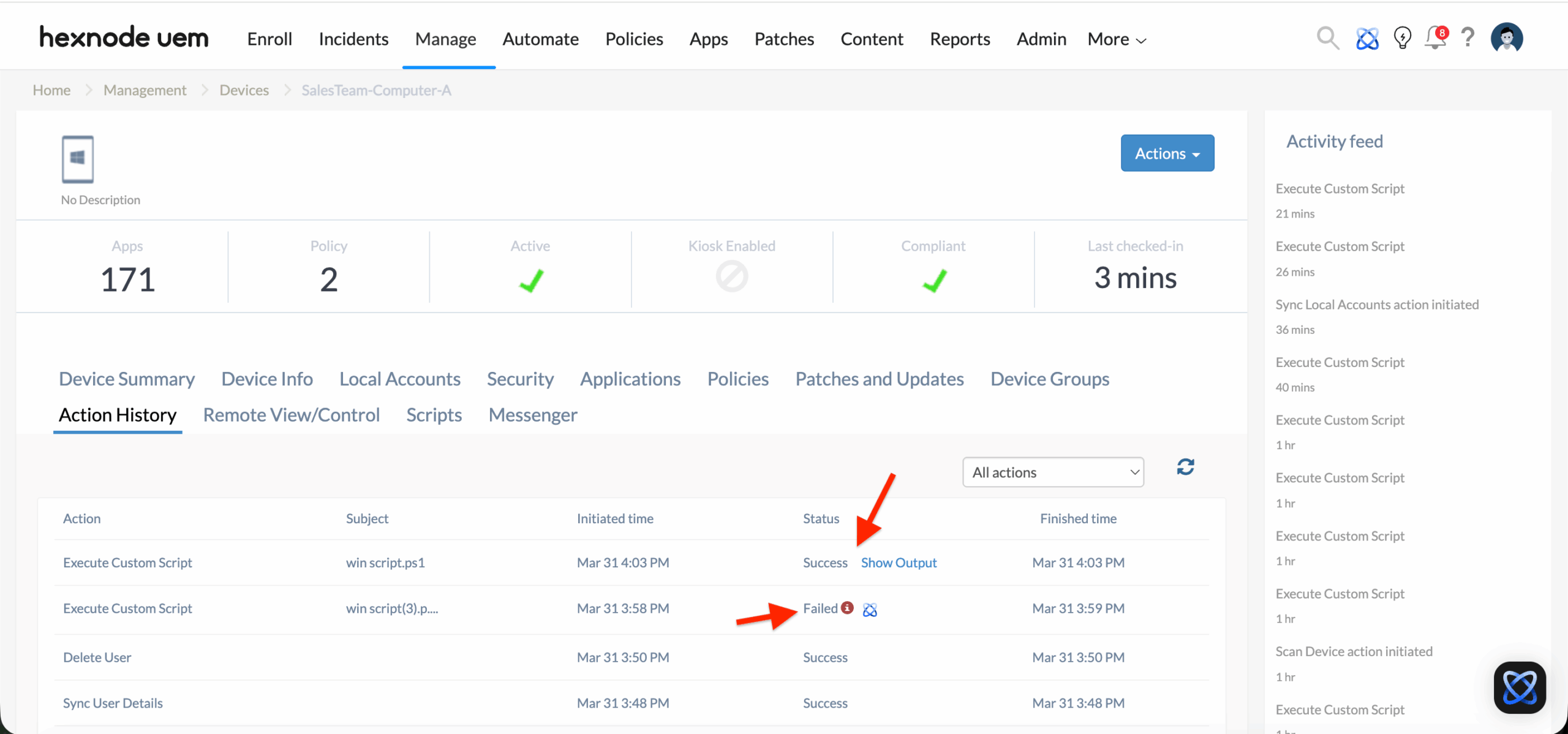Click the Windows device thumbnail icon
1568x734 pixels.
point(78,159)
